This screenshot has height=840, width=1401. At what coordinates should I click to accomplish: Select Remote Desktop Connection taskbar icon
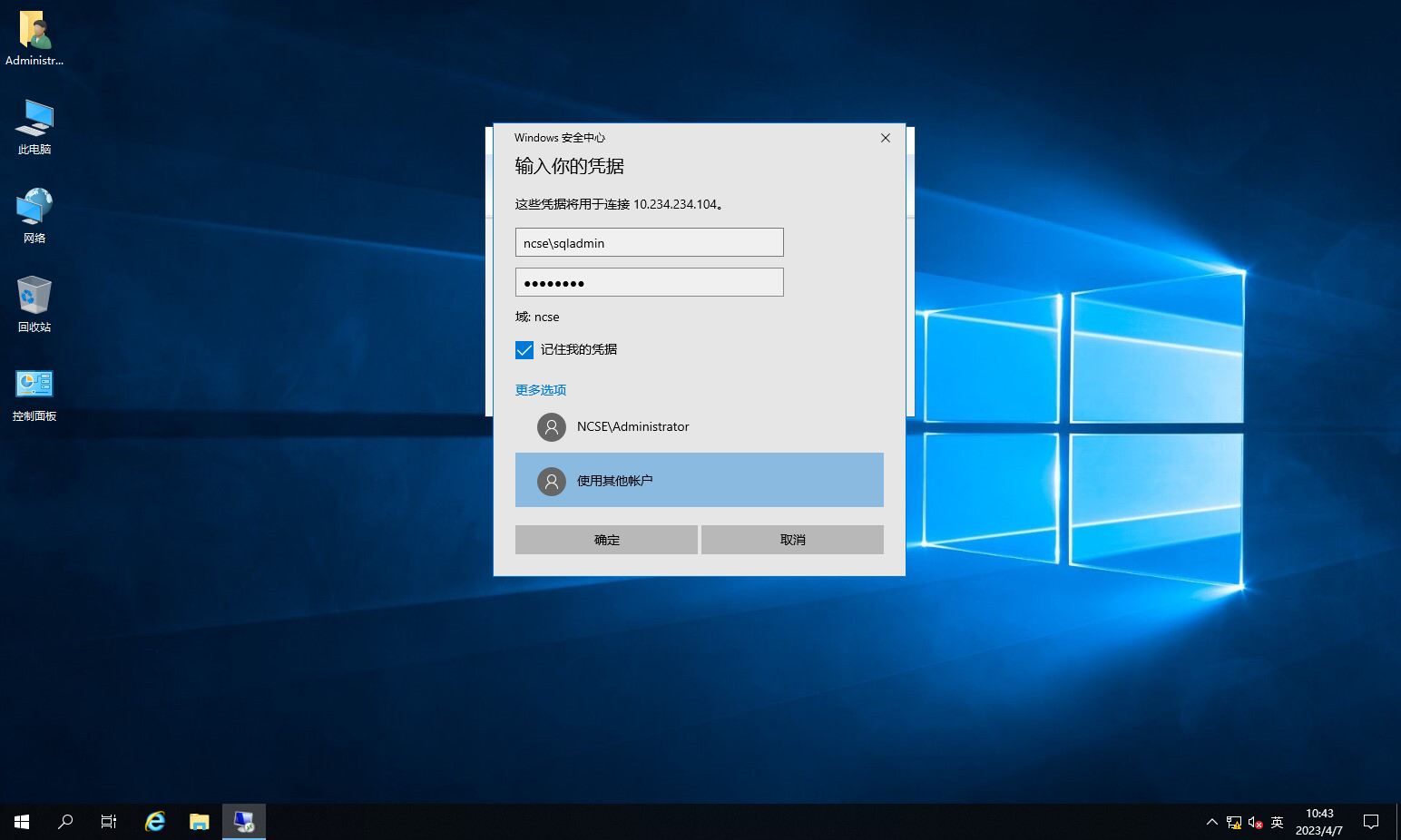click(243, 822)
